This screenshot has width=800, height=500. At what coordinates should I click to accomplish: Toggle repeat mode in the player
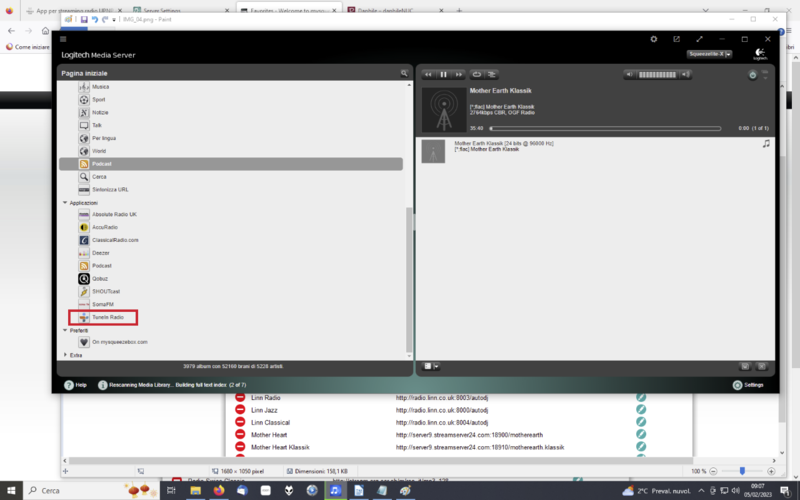(x=477, y=74)
